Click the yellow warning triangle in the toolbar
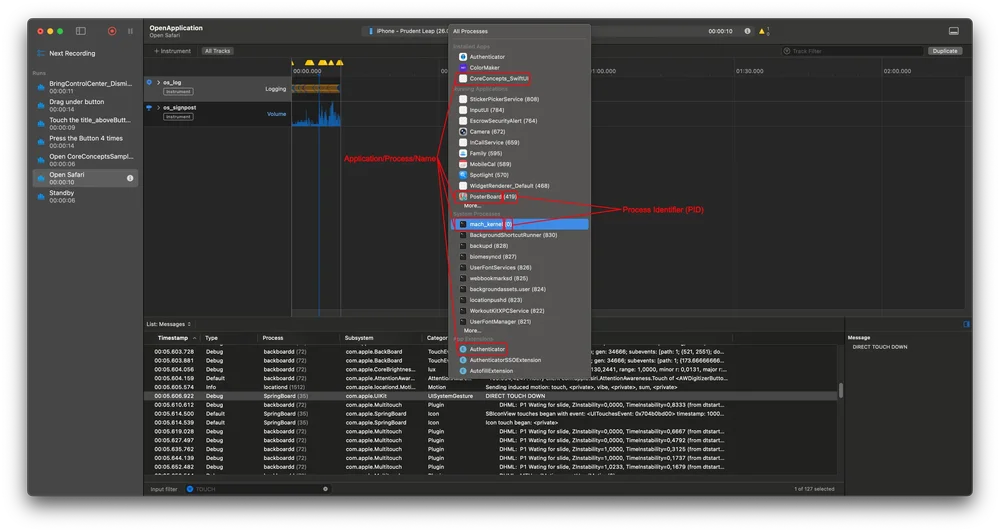Image resolution: width=1000 pixels, height=532 pixels. 761,31
